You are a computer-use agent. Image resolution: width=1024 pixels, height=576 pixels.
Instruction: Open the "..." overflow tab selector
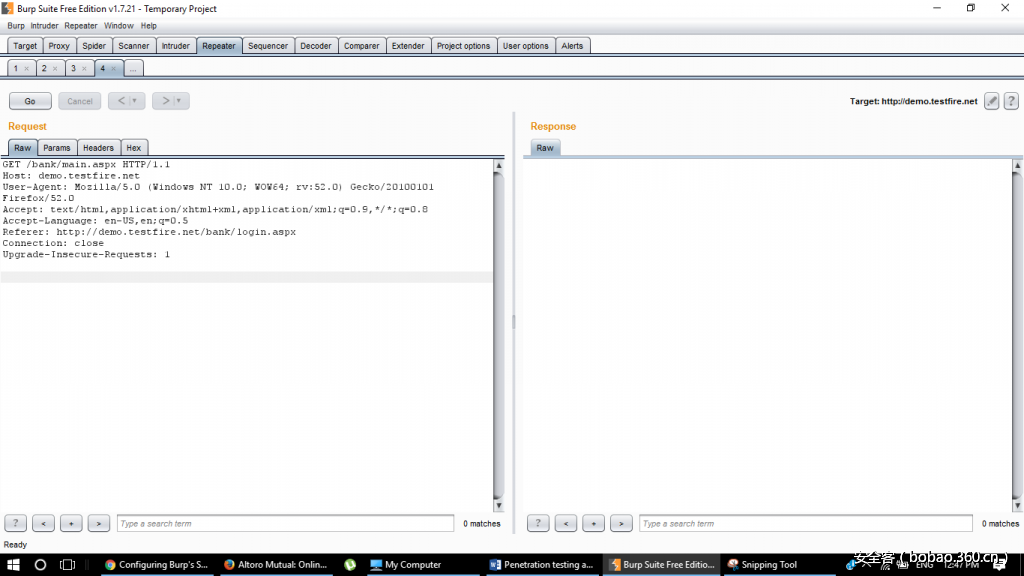click(x=133, y=68)
